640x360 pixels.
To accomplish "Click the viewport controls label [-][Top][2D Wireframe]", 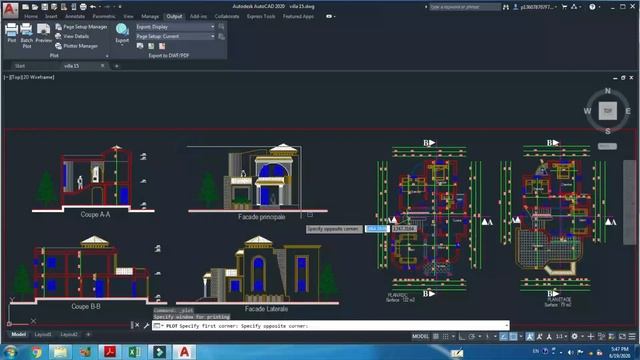I will [29, 77].
